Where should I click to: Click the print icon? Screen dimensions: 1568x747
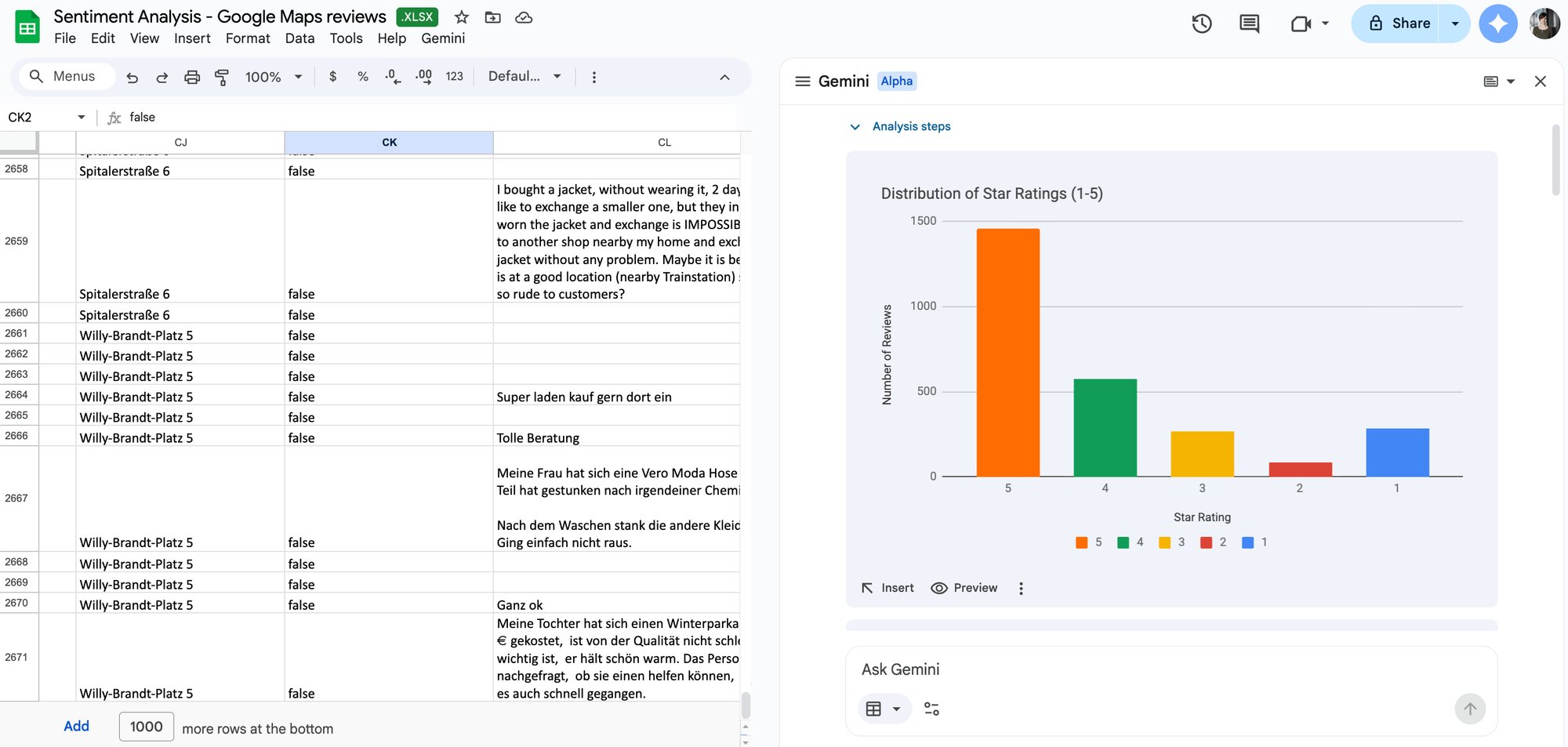(192, 77)
